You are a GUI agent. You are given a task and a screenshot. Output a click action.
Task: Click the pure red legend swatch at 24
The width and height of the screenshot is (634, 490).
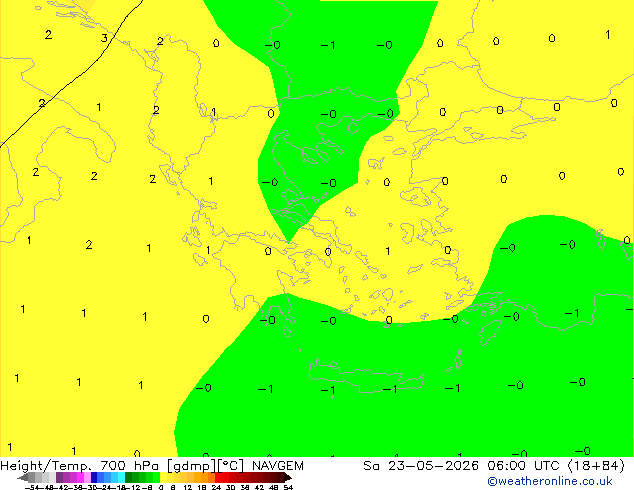219,478
